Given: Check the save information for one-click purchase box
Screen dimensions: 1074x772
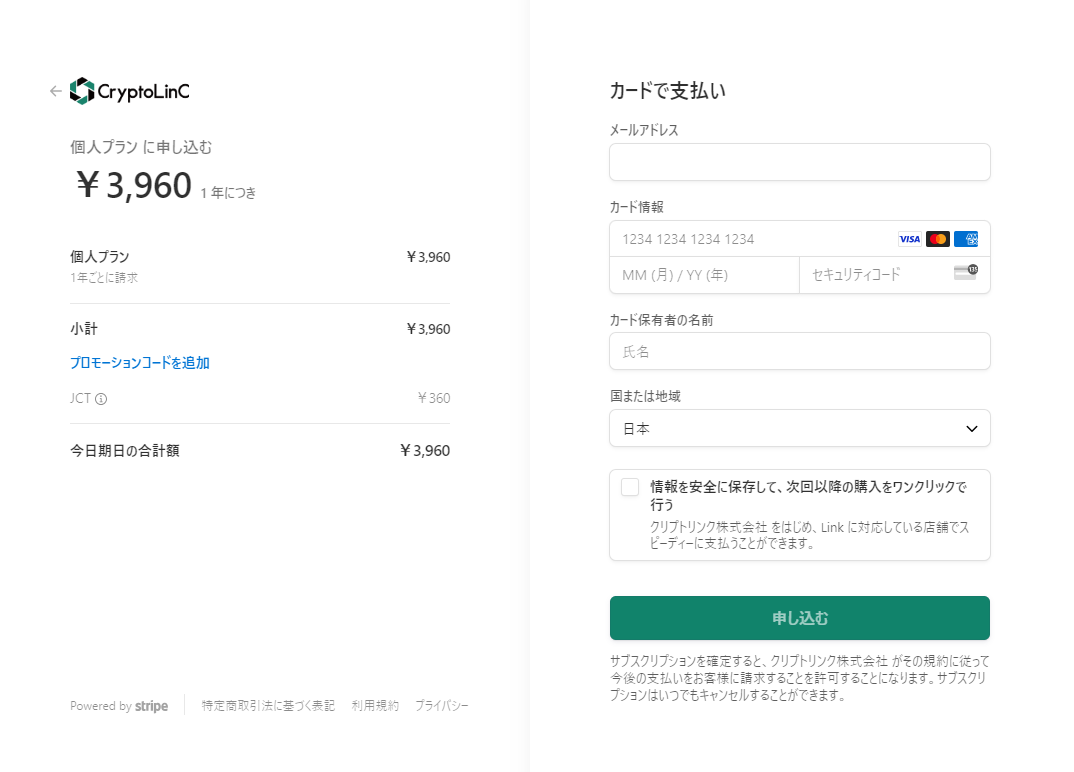Looking at the screenshot, I should 629,487.
